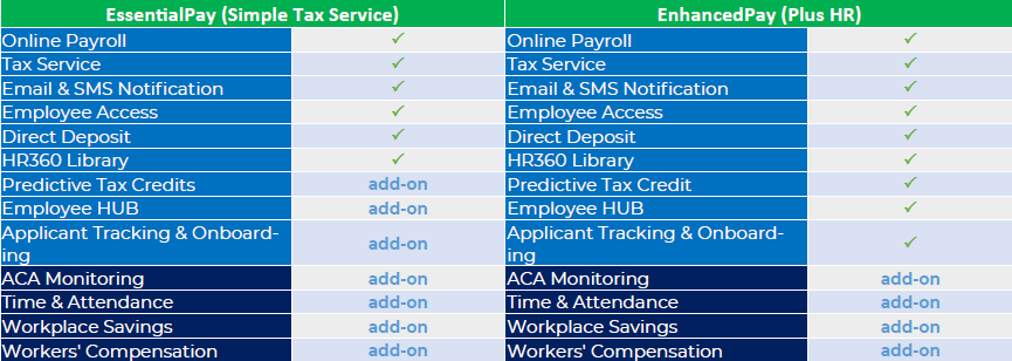Viewport: 1012px width, 361px height.
Task: Click add-on for EssentialPay Workplace Savings
Action: [x=398, y=327]
